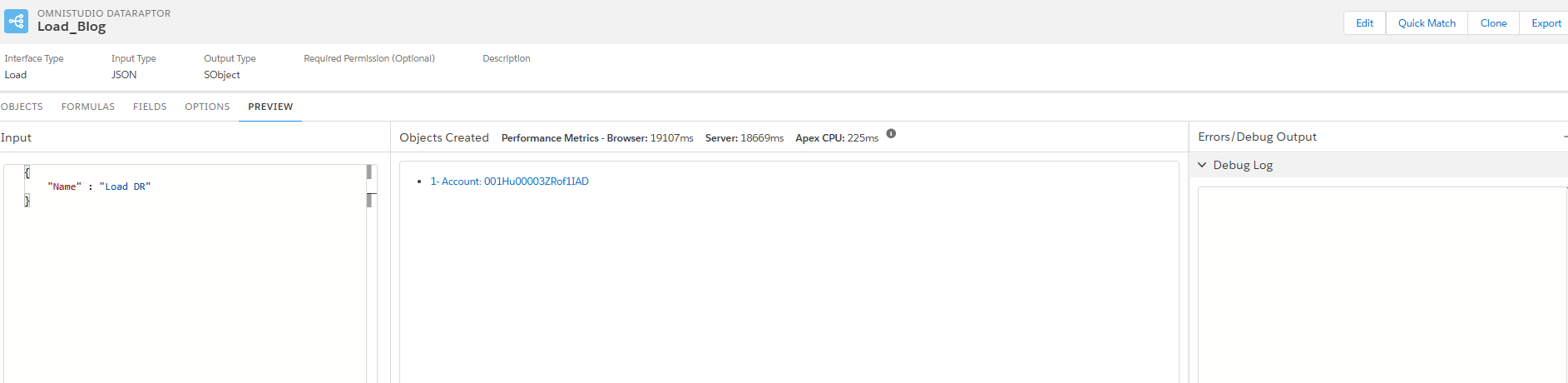Click the Input editor scrollbar handle
The image size is (1568, 383).
369,172
